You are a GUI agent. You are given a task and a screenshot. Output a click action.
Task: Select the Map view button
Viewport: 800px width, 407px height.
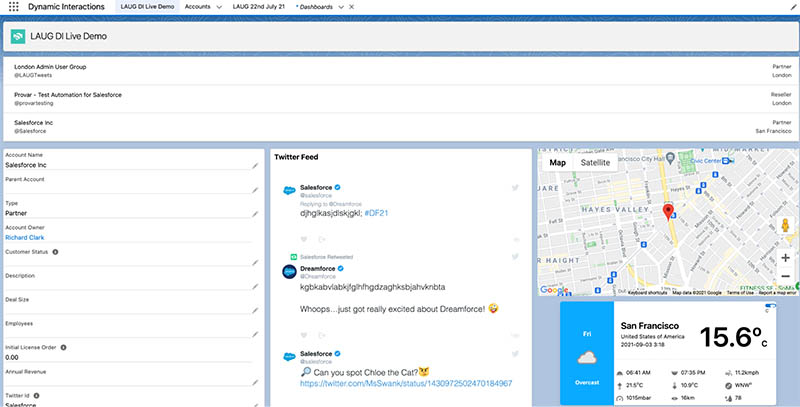(x=558, y=163)
